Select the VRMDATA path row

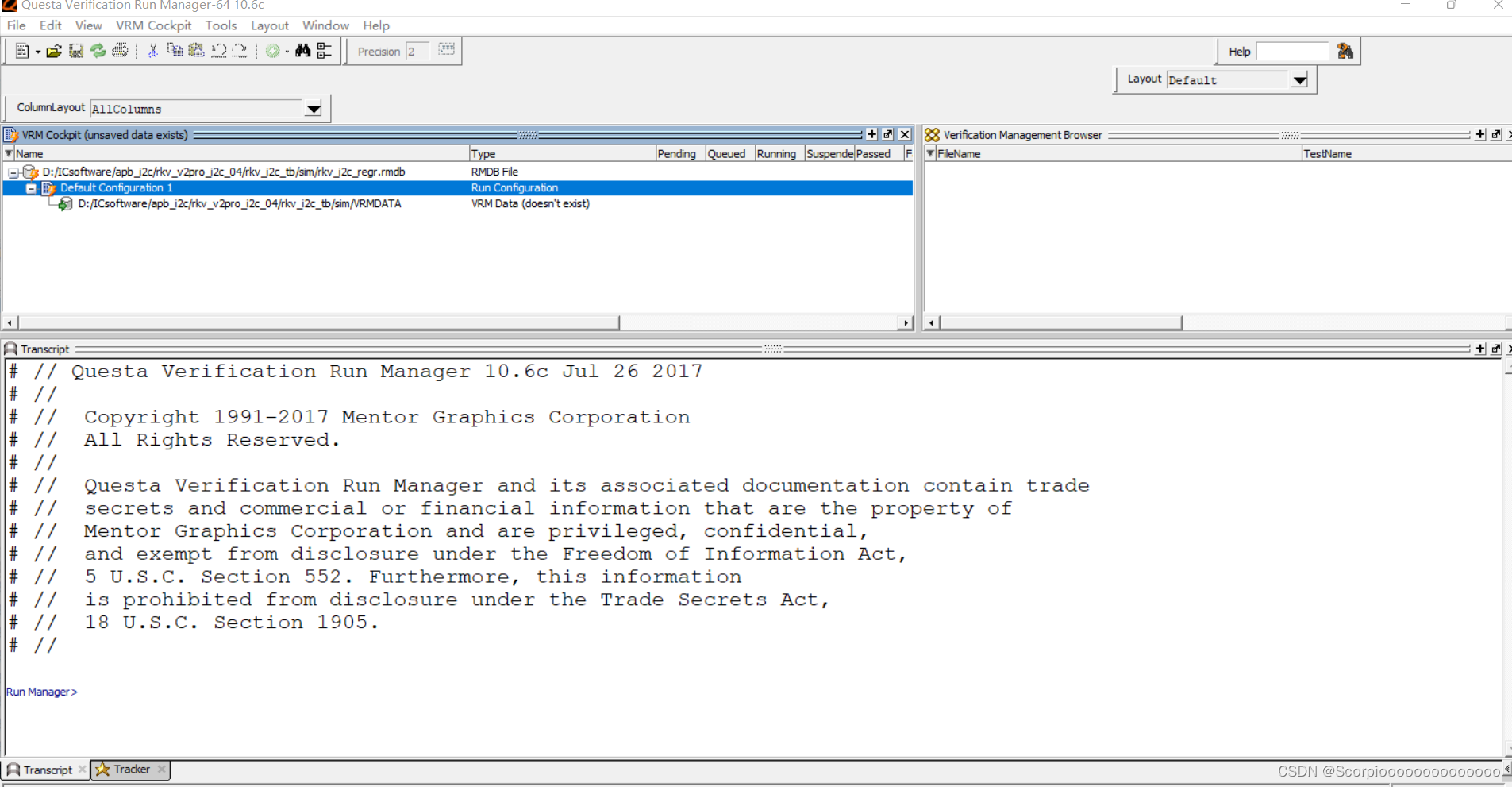tap(457, 203)
